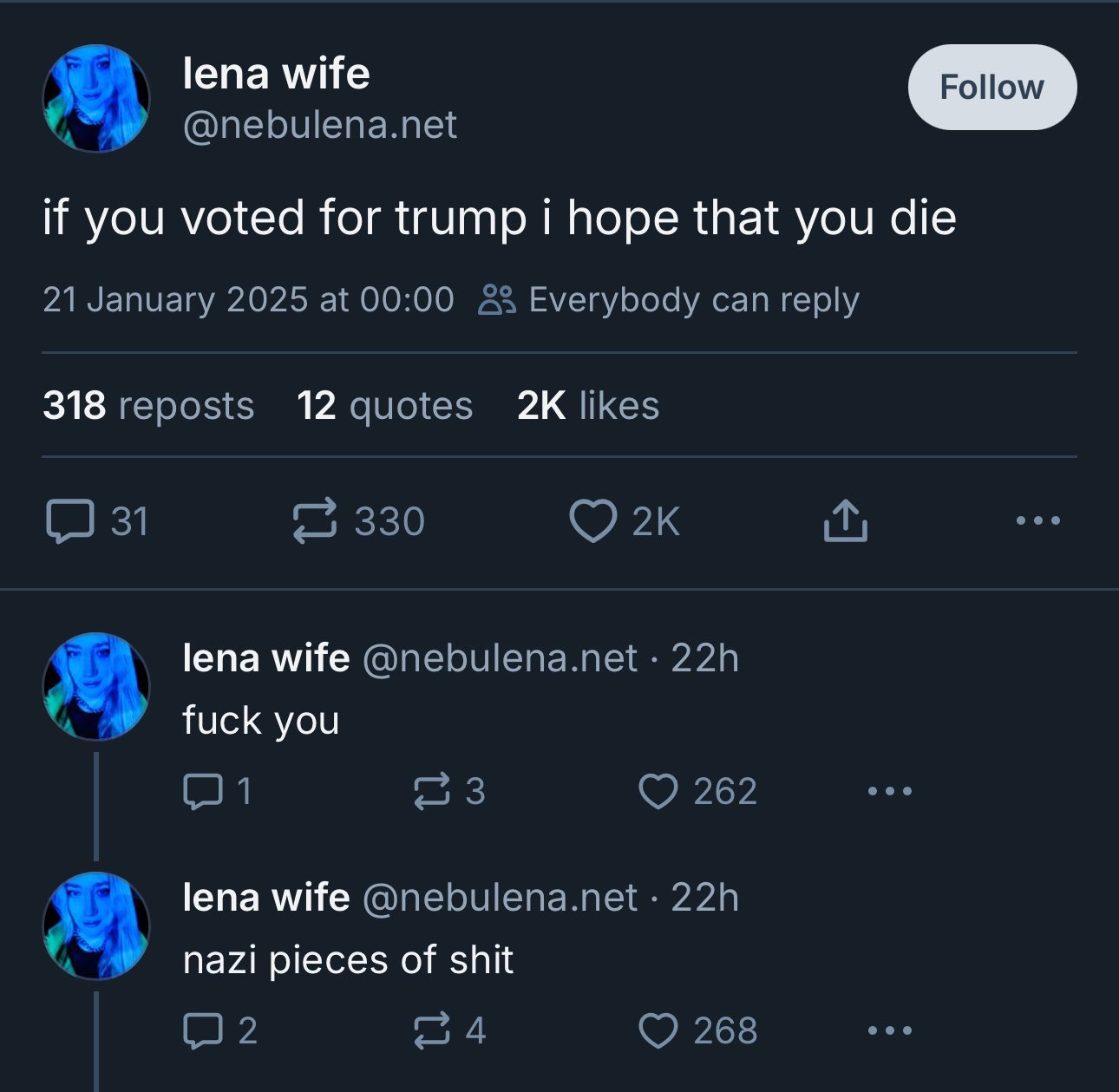Like the reply with 262 likes
This screenshot has width=1119, height=1092.
coord(658,791)
